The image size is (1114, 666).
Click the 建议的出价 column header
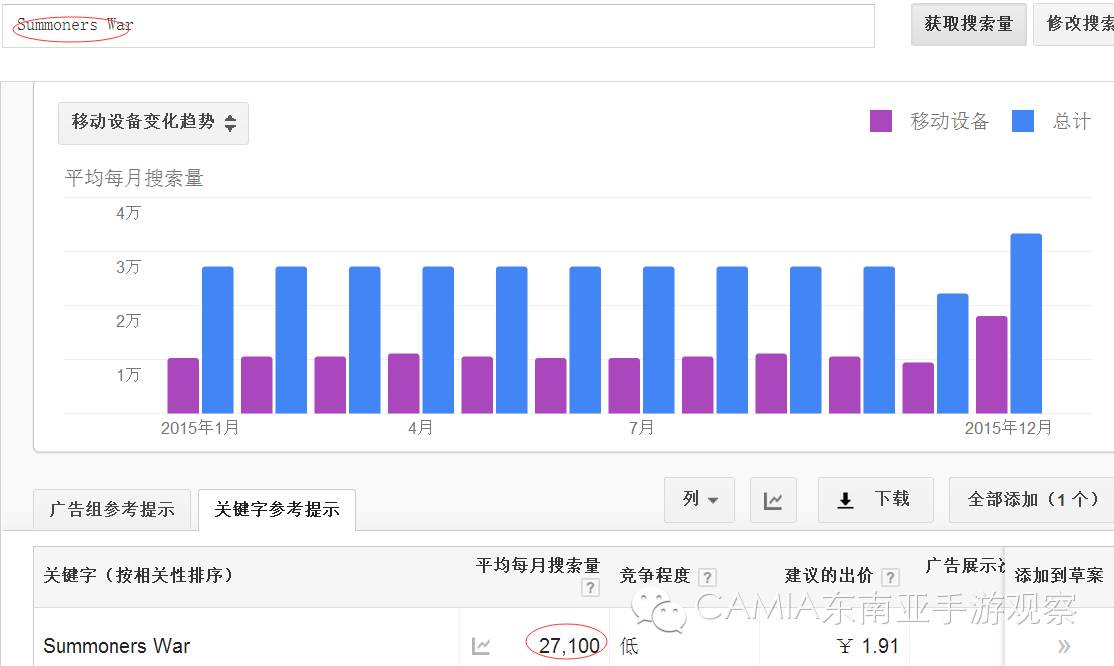click(828, 576)
